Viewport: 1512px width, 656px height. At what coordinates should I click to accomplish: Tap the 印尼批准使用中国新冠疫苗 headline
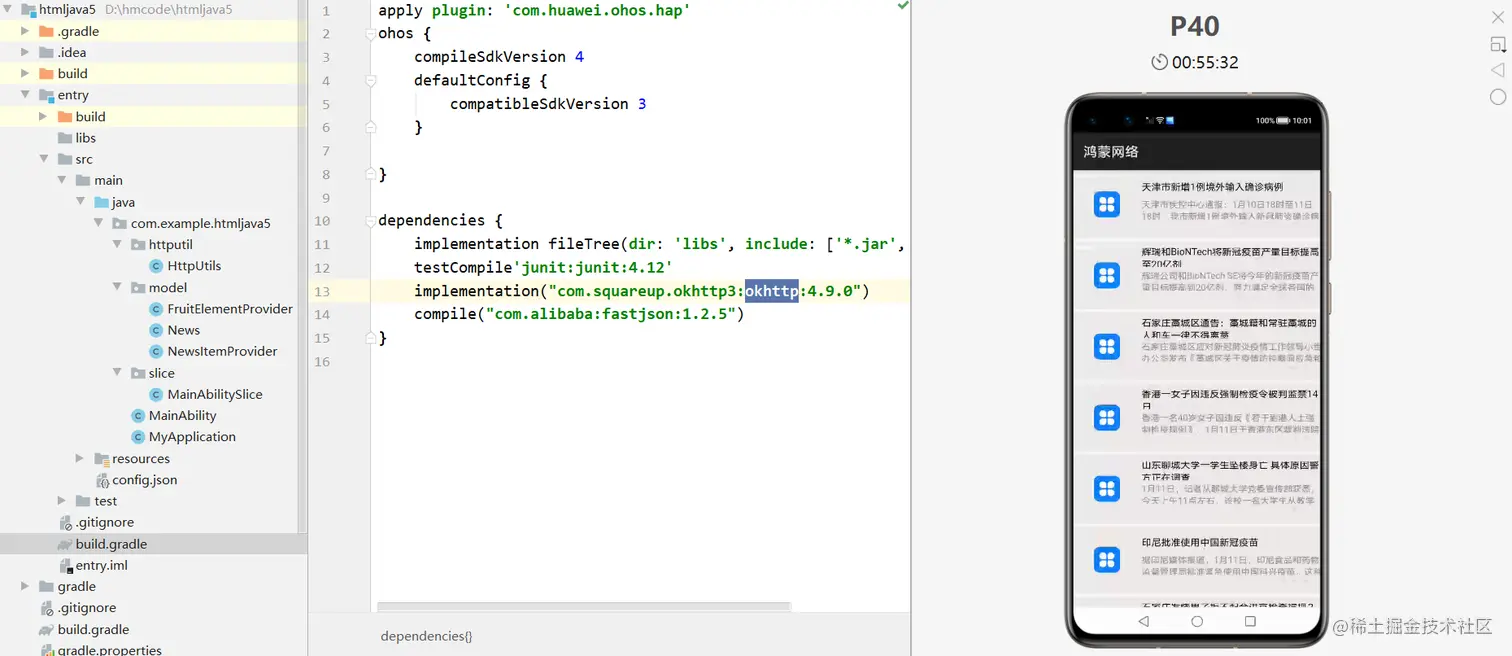(x=1199, y=542)
